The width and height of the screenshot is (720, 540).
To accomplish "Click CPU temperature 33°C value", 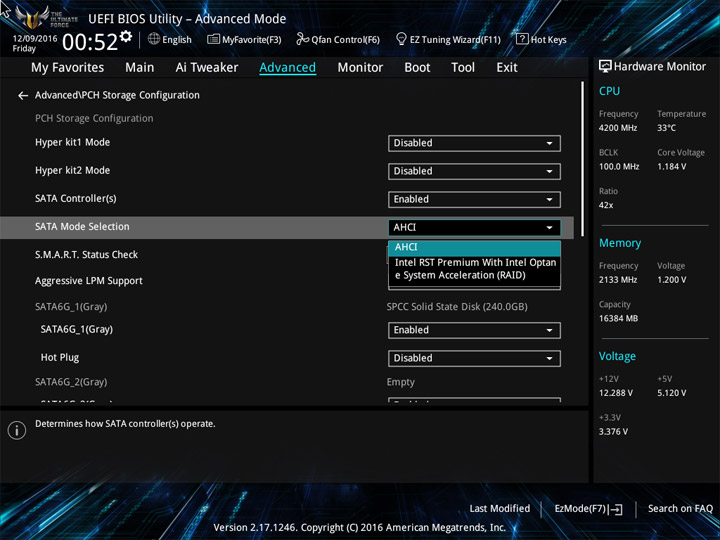I will (x=666, y=128).
